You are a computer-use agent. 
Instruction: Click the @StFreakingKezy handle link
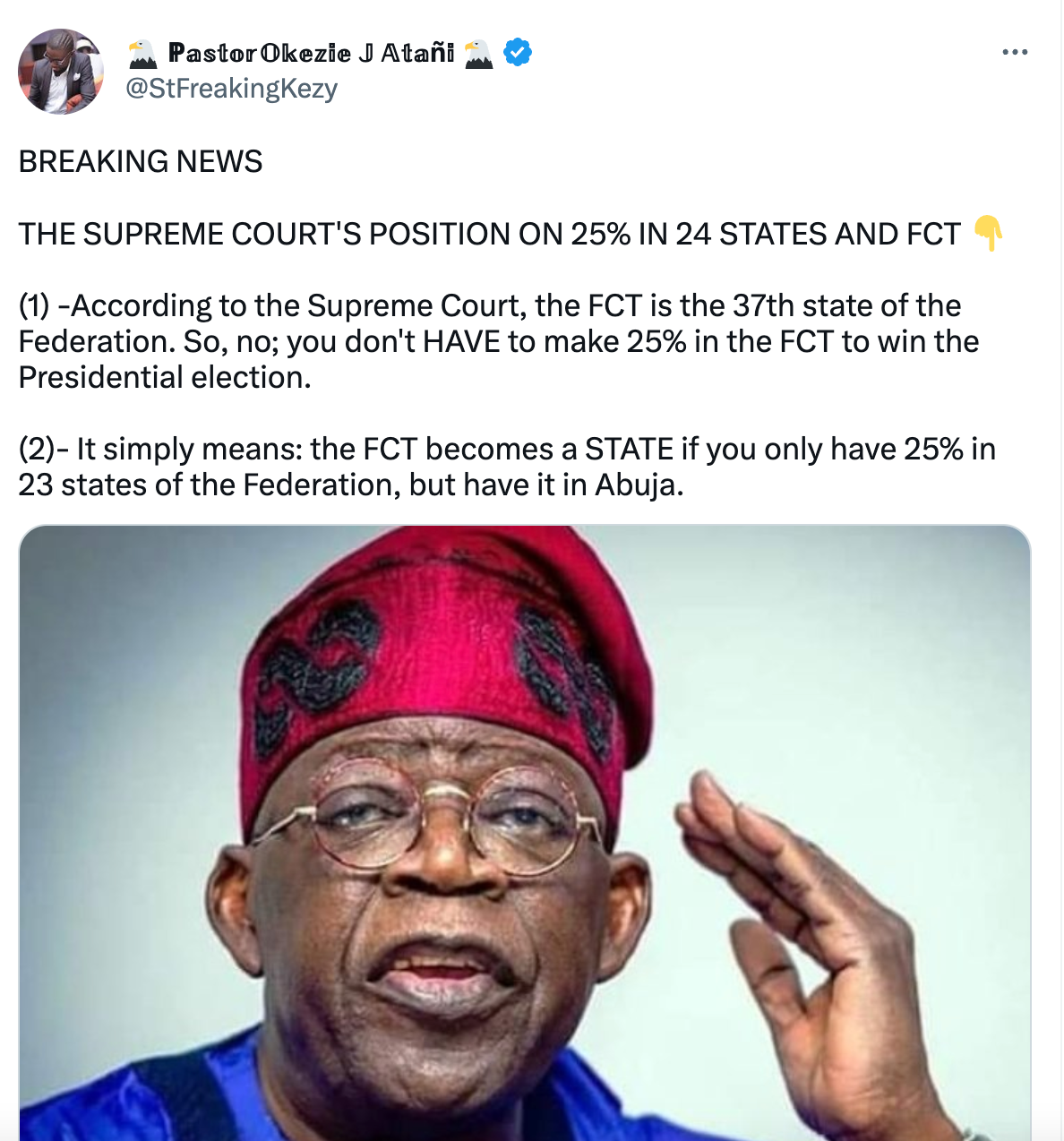[x=231, y=89]
